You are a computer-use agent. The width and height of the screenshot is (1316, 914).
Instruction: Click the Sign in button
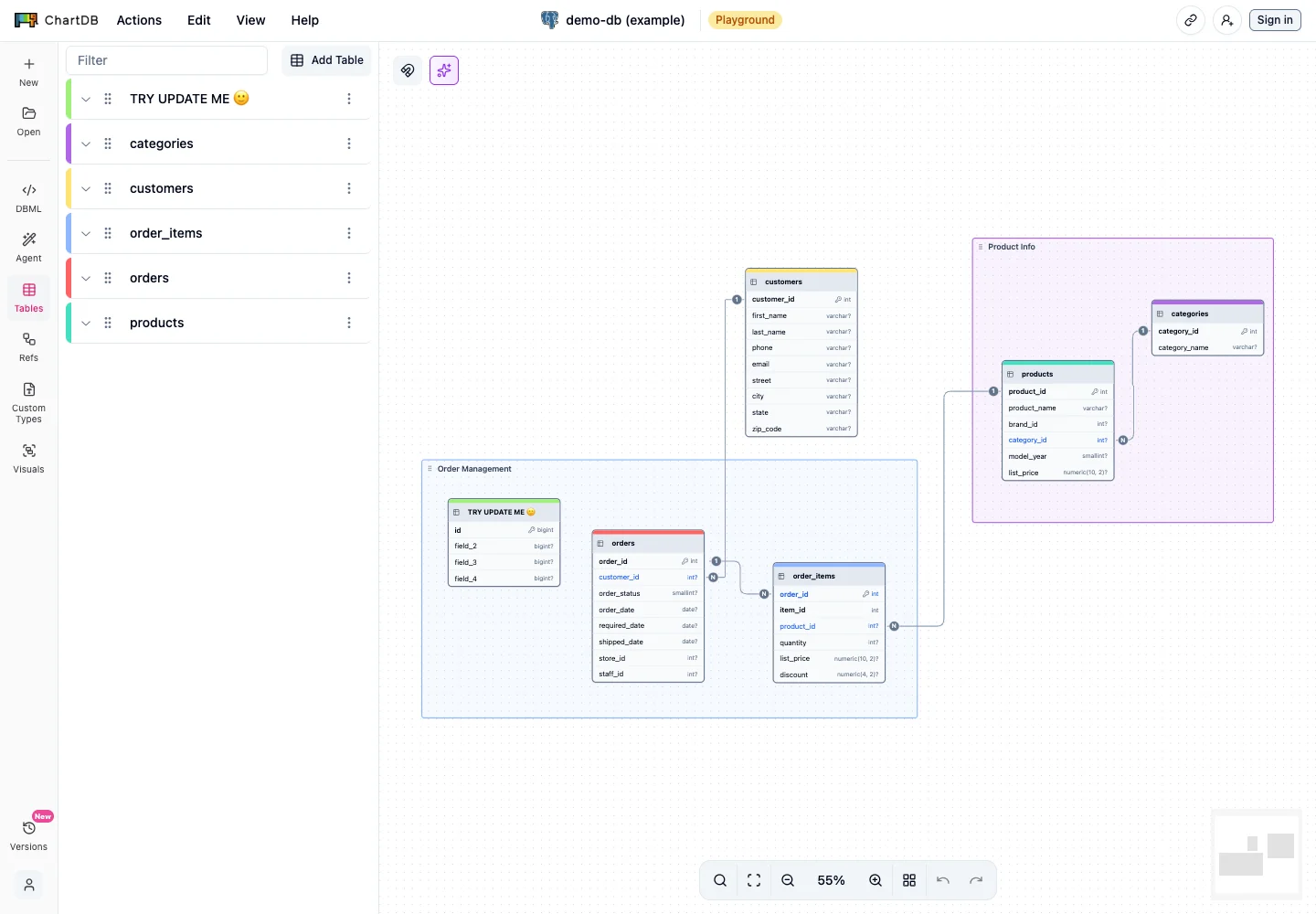click(x=1275, y=20)
